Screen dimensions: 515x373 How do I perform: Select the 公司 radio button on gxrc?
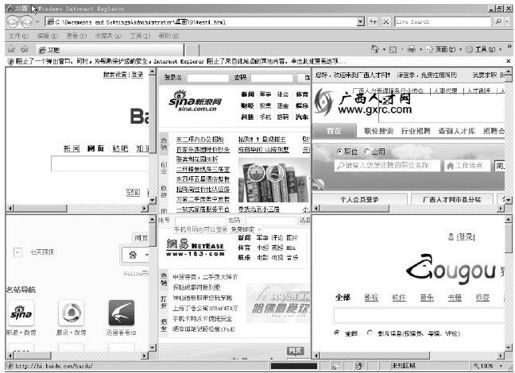pos(367,152)
